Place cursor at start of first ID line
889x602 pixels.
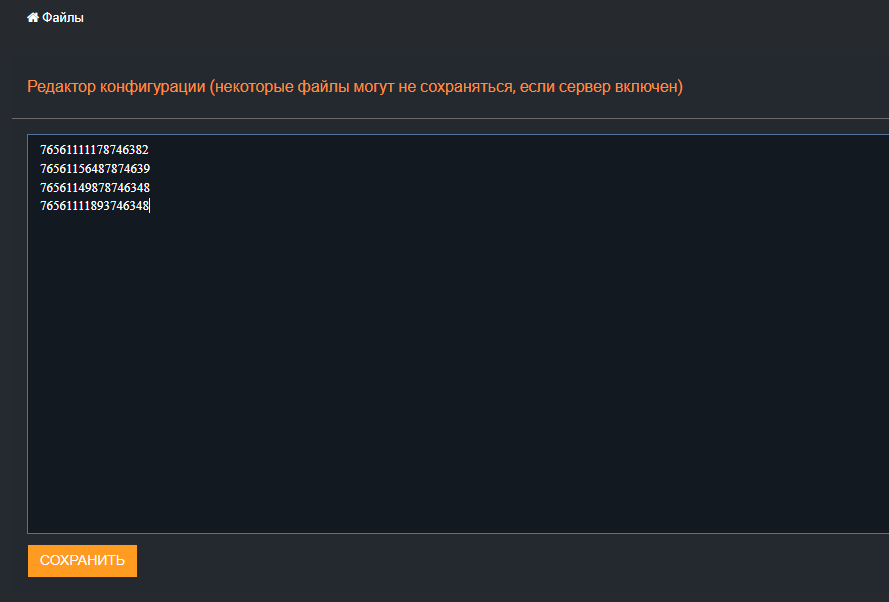(40, 150)
